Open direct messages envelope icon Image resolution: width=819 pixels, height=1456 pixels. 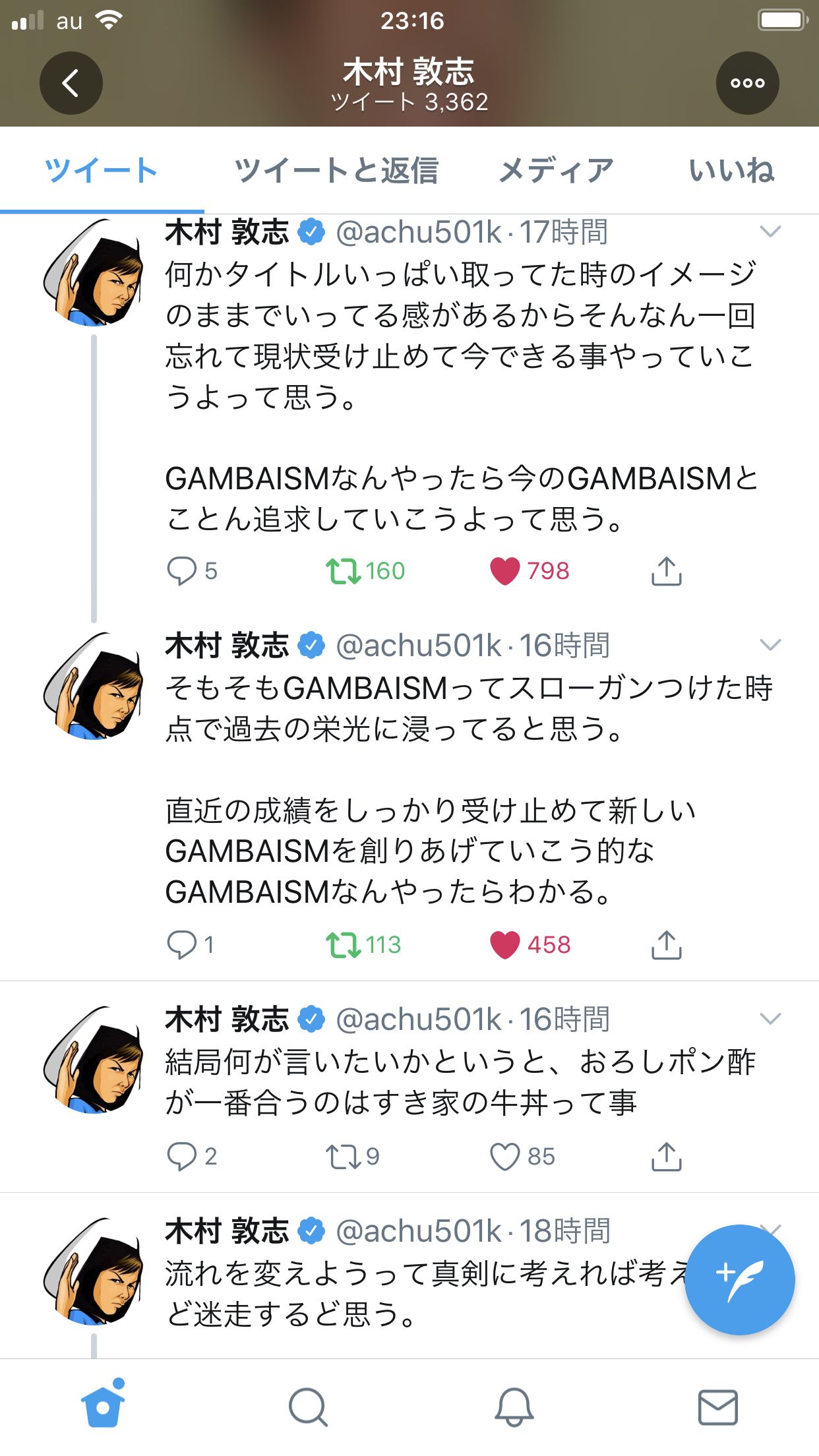coord(717,1407)
